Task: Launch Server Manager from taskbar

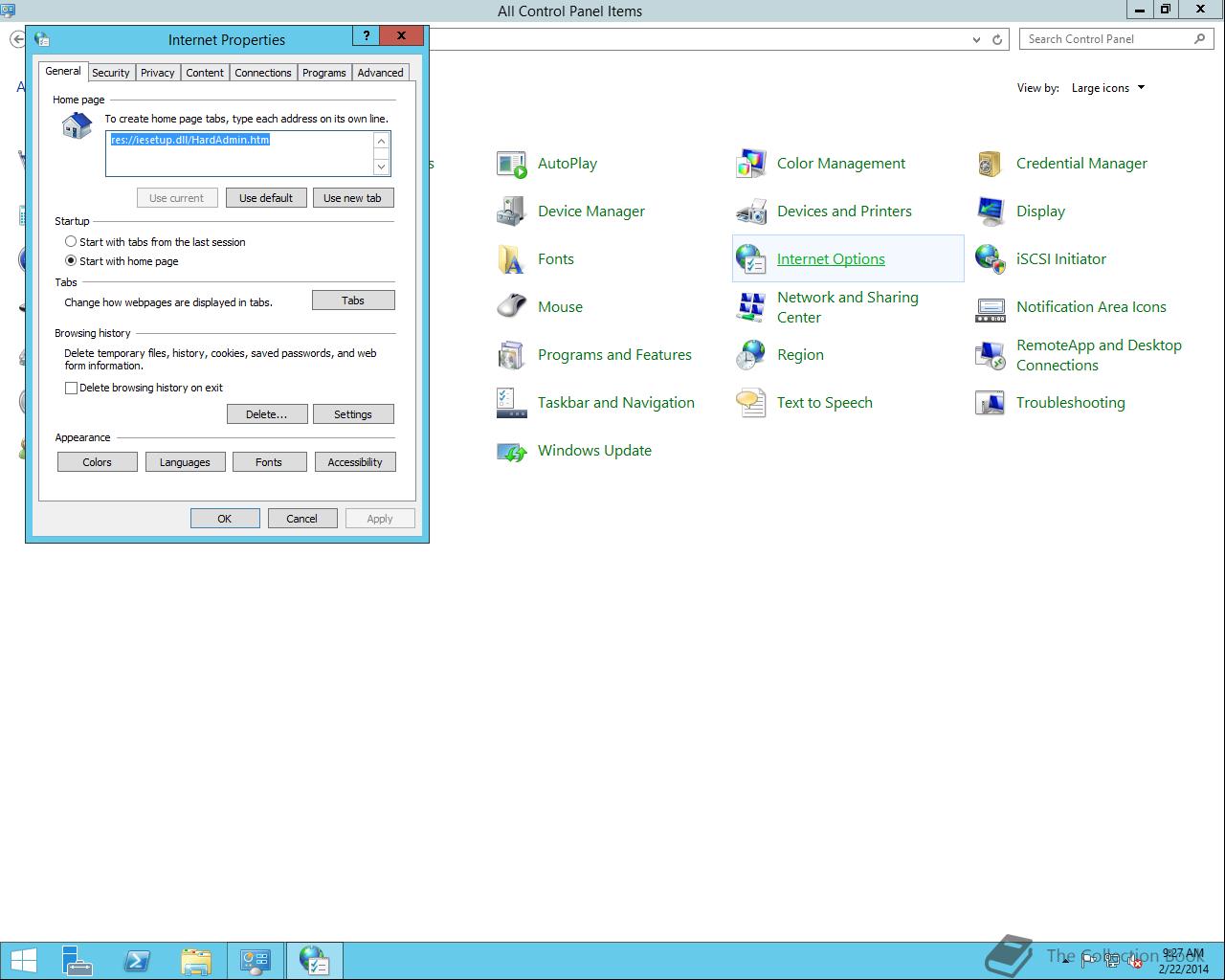Action: coord(78,961)
